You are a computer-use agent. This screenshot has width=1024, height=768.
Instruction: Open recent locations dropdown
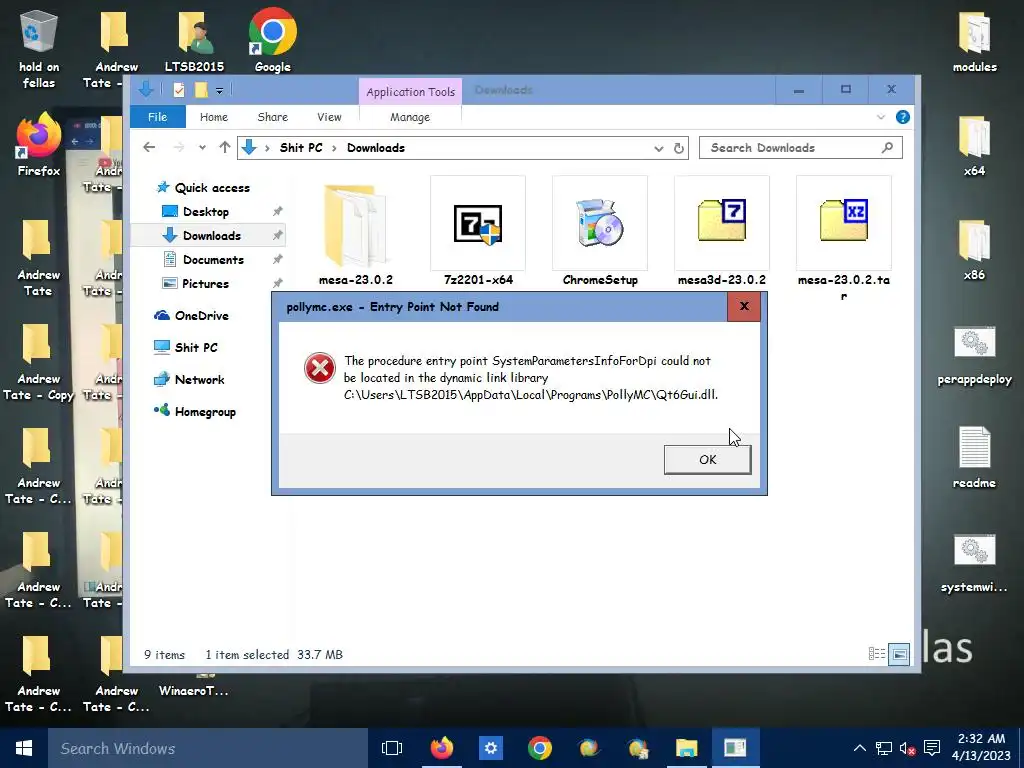202,148
